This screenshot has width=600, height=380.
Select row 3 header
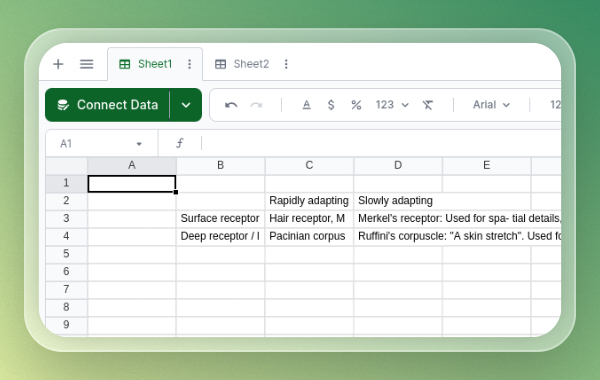[x=66, y=219]
